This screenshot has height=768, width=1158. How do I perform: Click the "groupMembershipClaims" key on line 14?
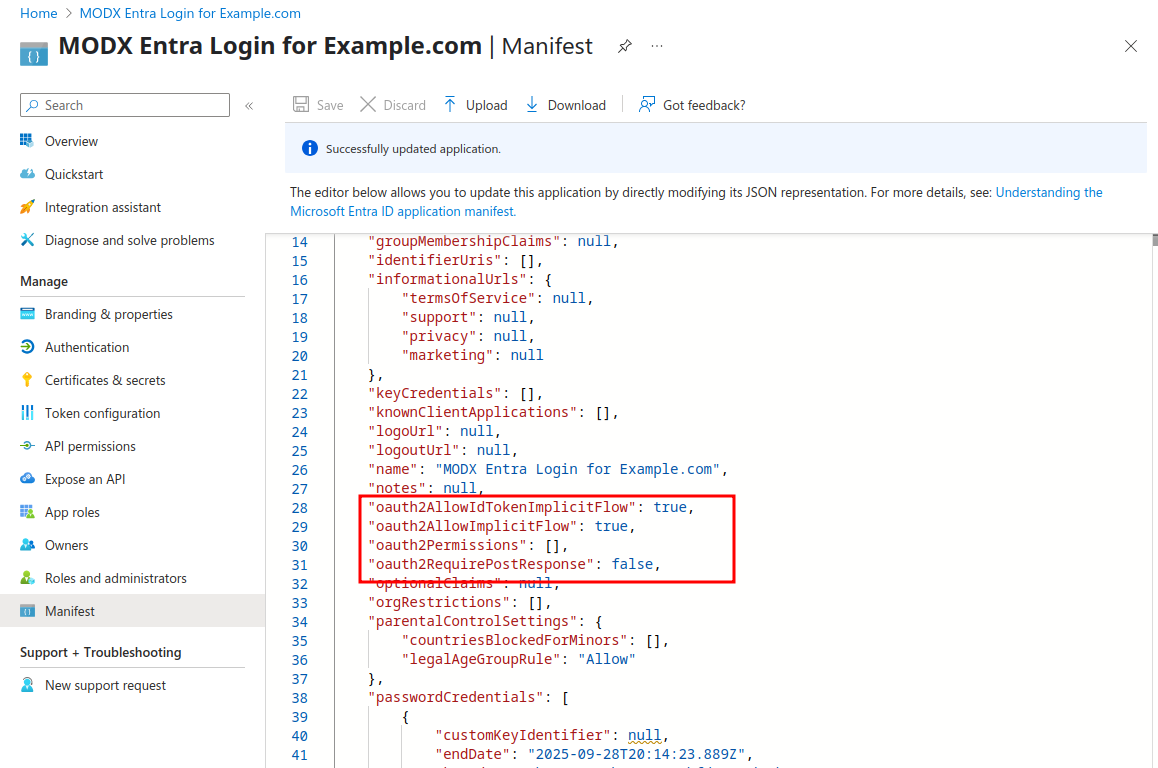[465, 241]
